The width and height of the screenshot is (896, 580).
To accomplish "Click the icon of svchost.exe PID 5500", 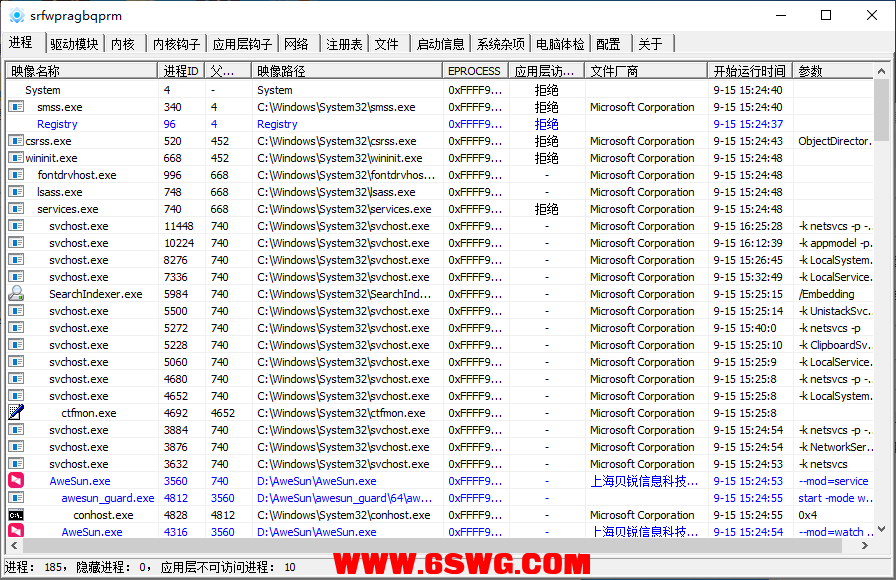I will point(16,310).
